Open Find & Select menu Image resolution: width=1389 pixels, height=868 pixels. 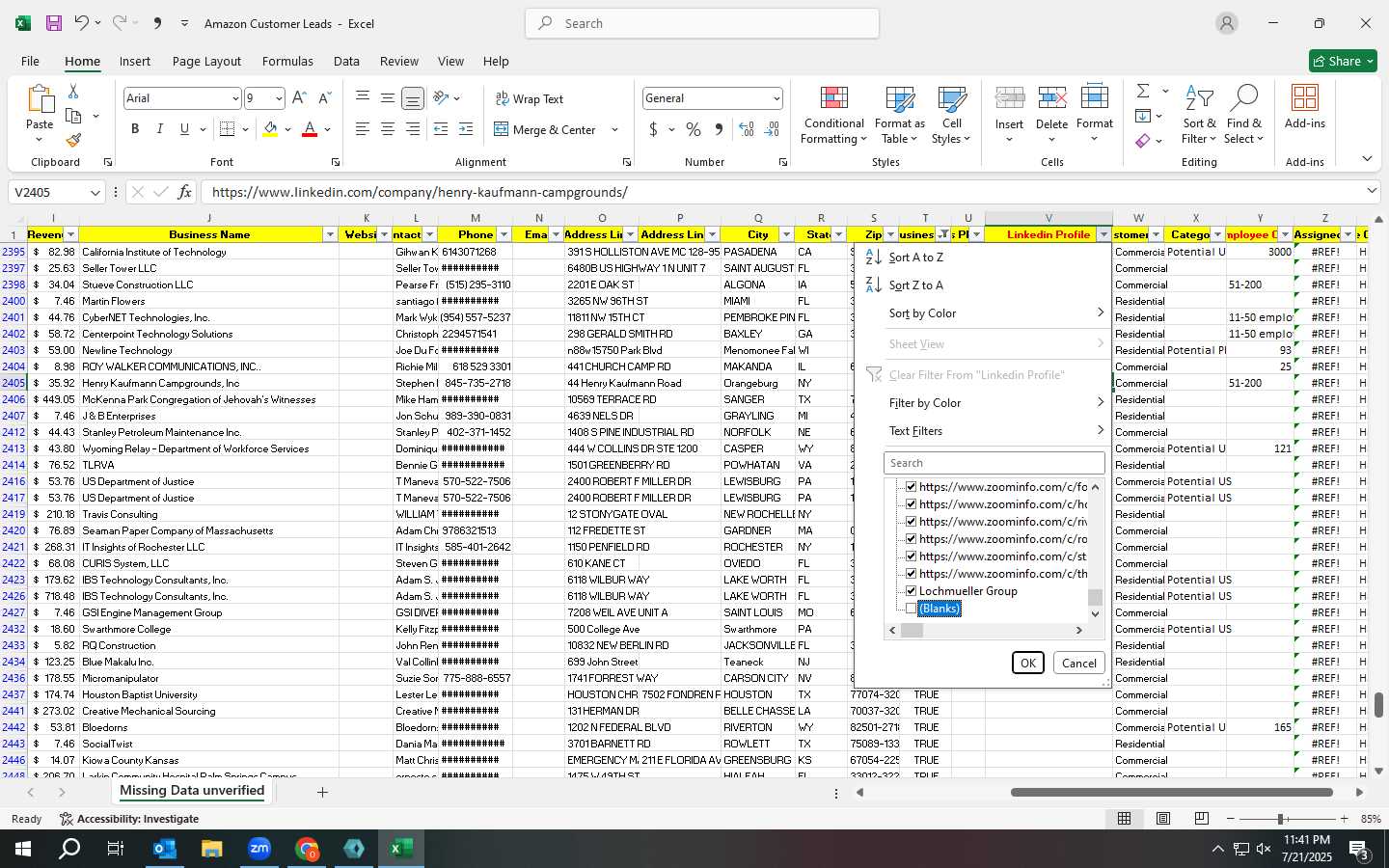(x=1244, y=115)
